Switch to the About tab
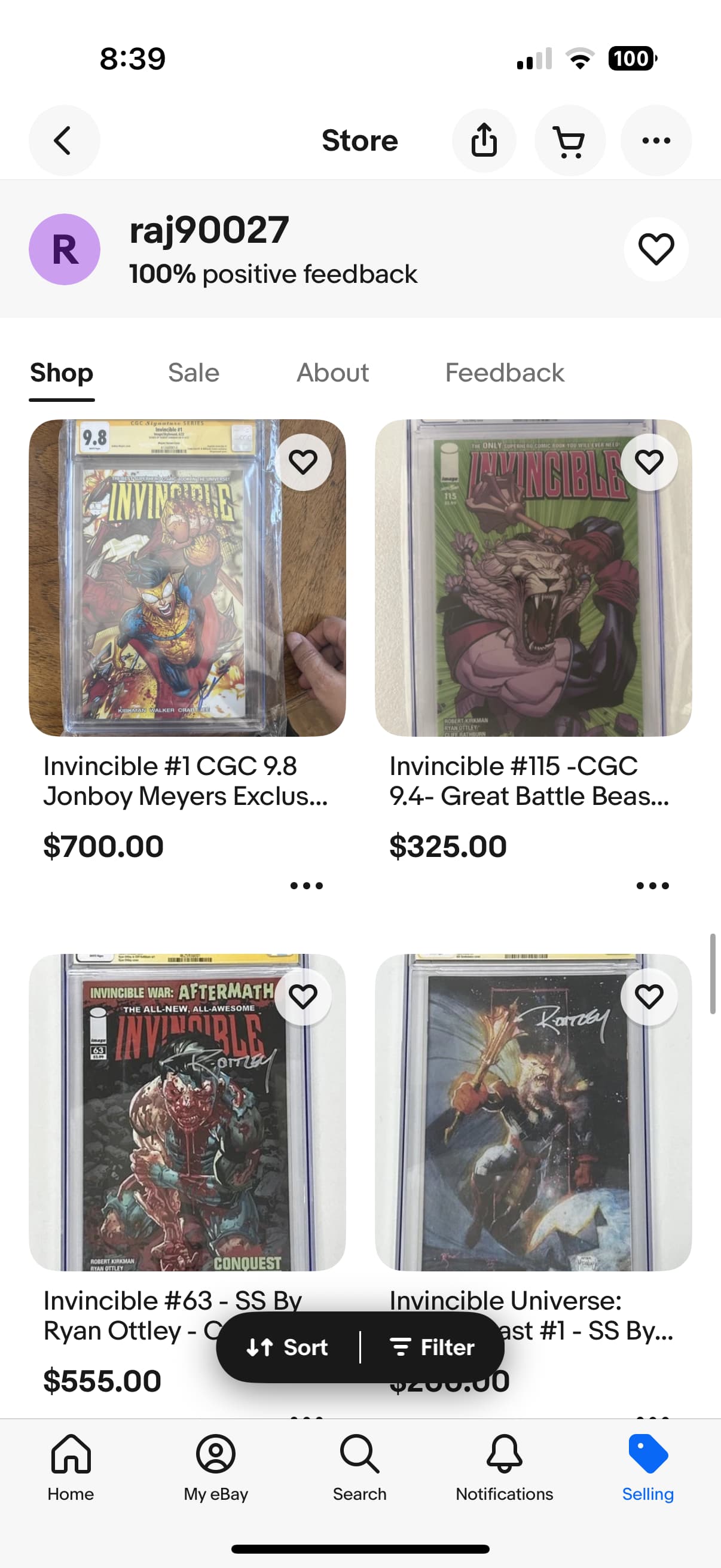 (x=333, y=373)
